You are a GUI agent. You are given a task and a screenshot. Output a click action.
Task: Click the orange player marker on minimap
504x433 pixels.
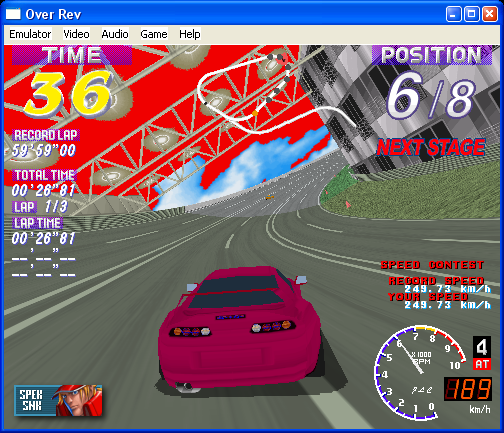click(255, 113)
